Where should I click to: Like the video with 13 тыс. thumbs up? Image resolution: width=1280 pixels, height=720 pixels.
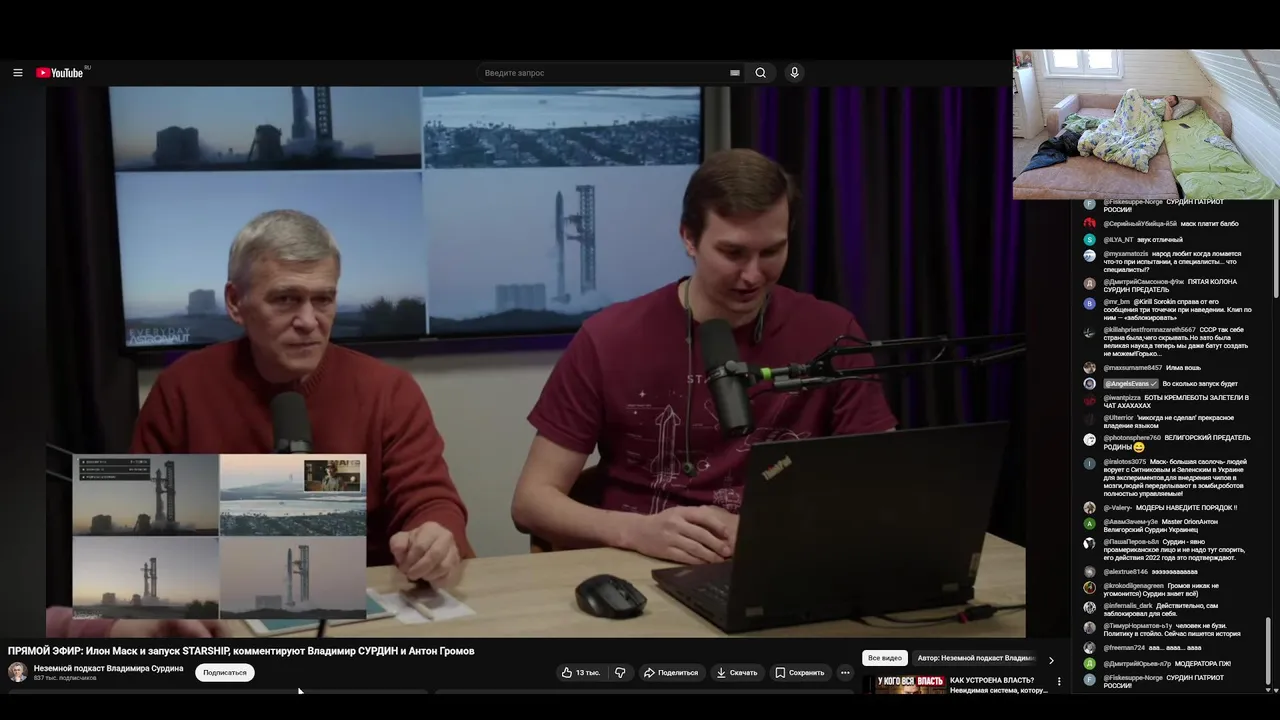coord(580,673)
